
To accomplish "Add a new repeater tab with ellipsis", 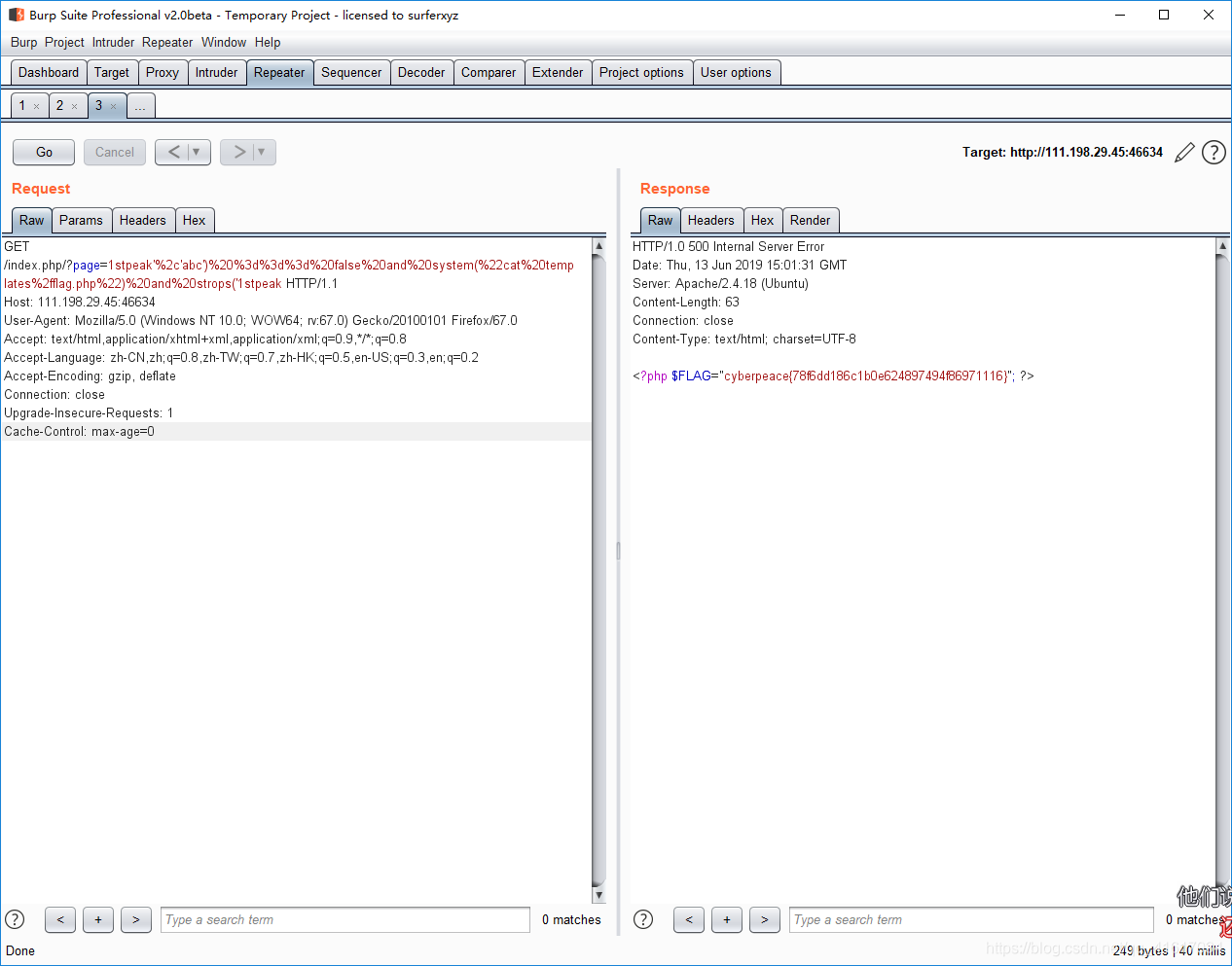I will pos(140,106).
